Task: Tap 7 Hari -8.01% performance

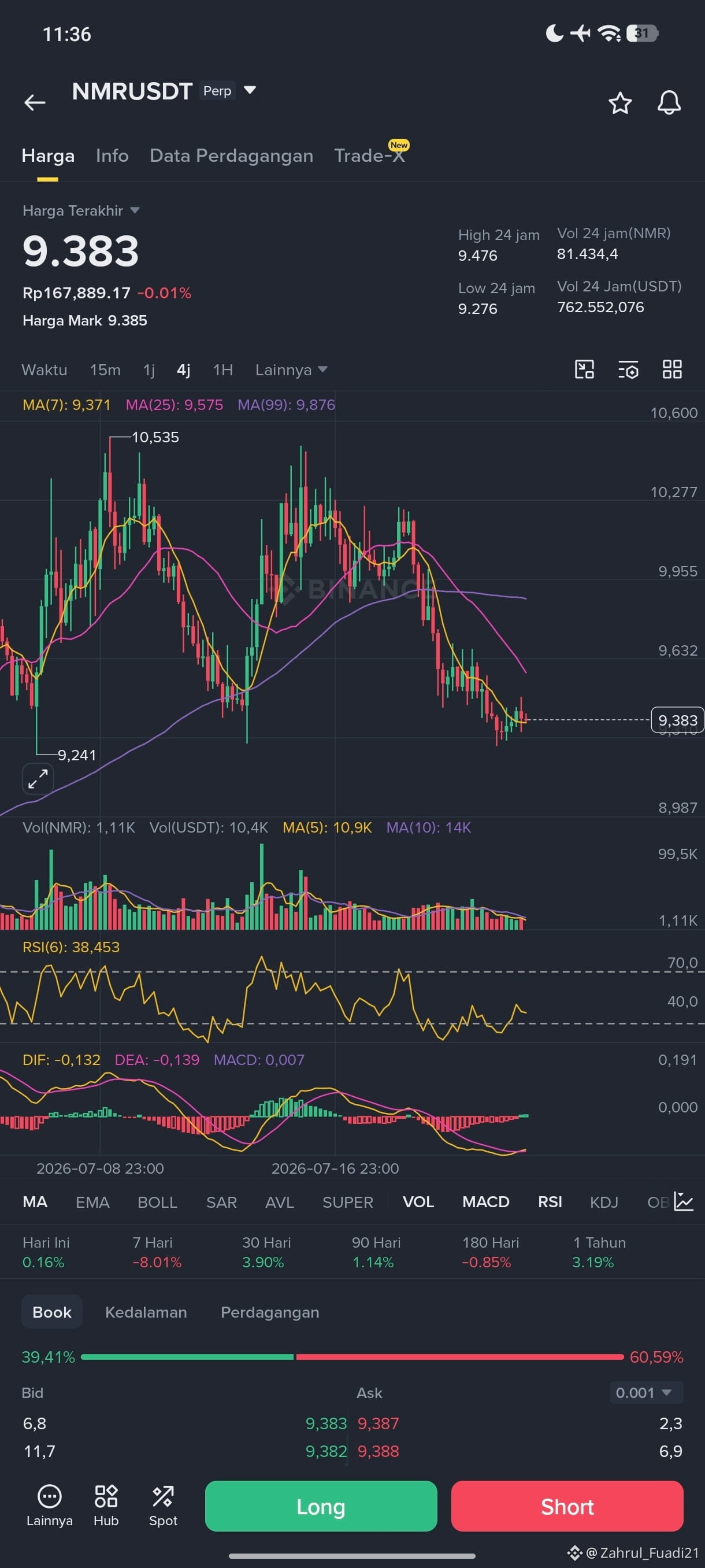Action: pos(157,1252)
